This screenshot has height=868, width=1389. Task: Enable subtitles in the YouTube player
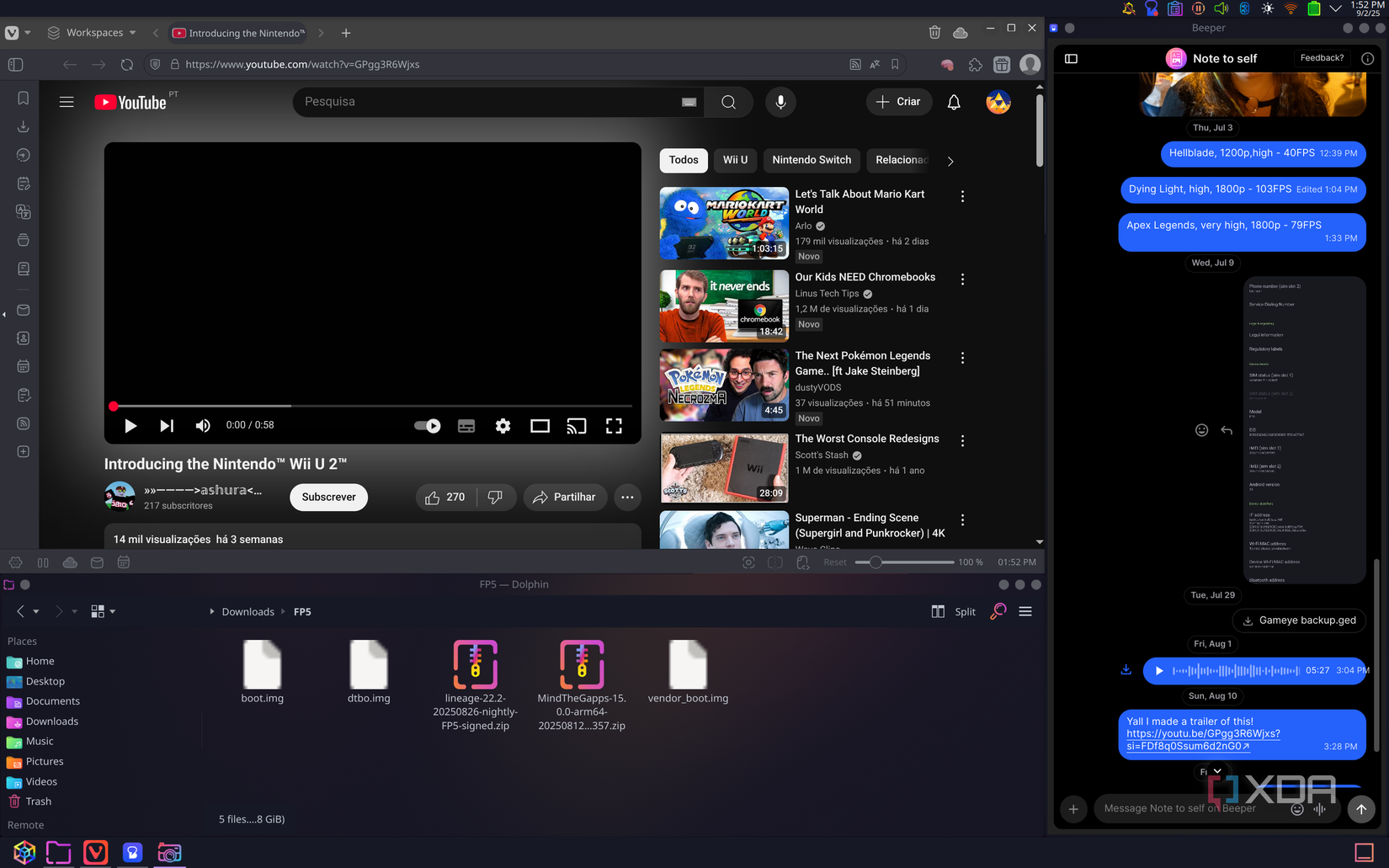point(466,425)
